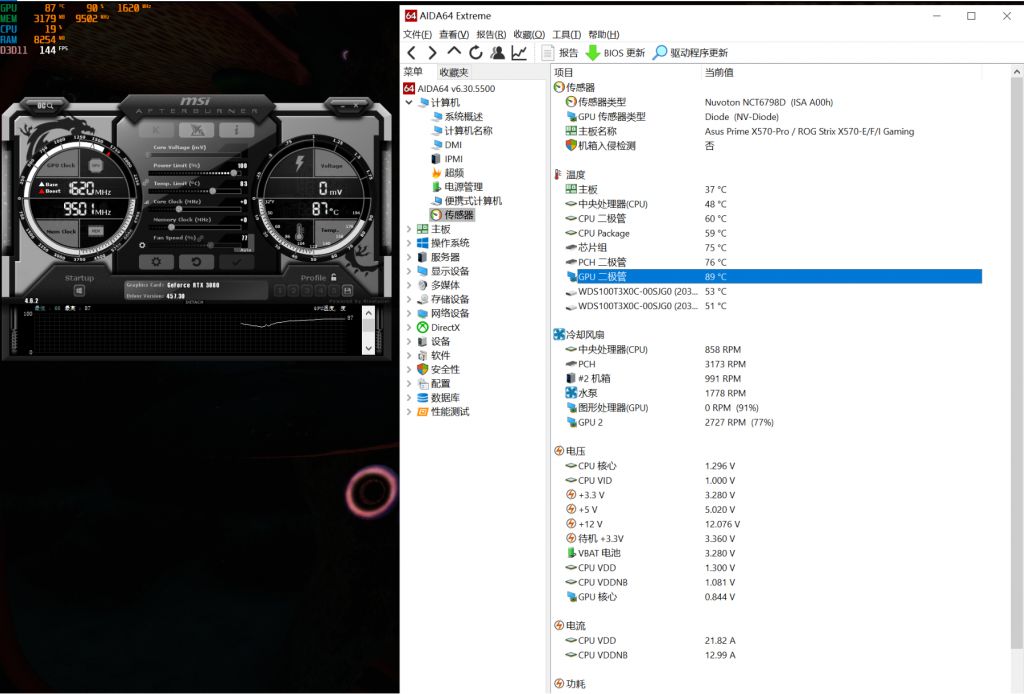Toggle Auto mode for Fan Speed
The image size is (1024, 694).
243,249
